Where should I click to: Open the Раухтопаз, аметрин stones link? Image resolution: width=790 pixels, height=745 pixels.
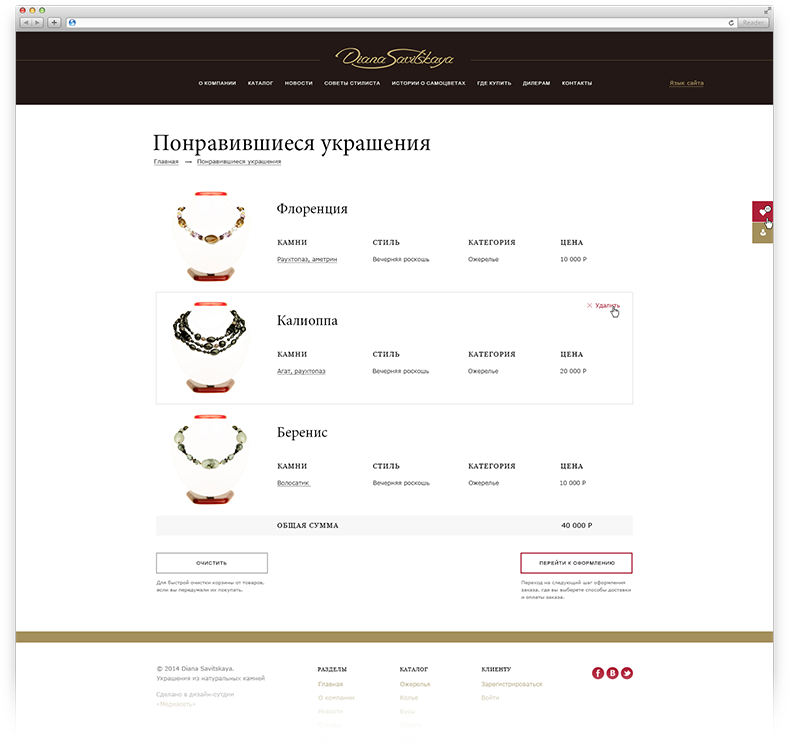[307, 259]
